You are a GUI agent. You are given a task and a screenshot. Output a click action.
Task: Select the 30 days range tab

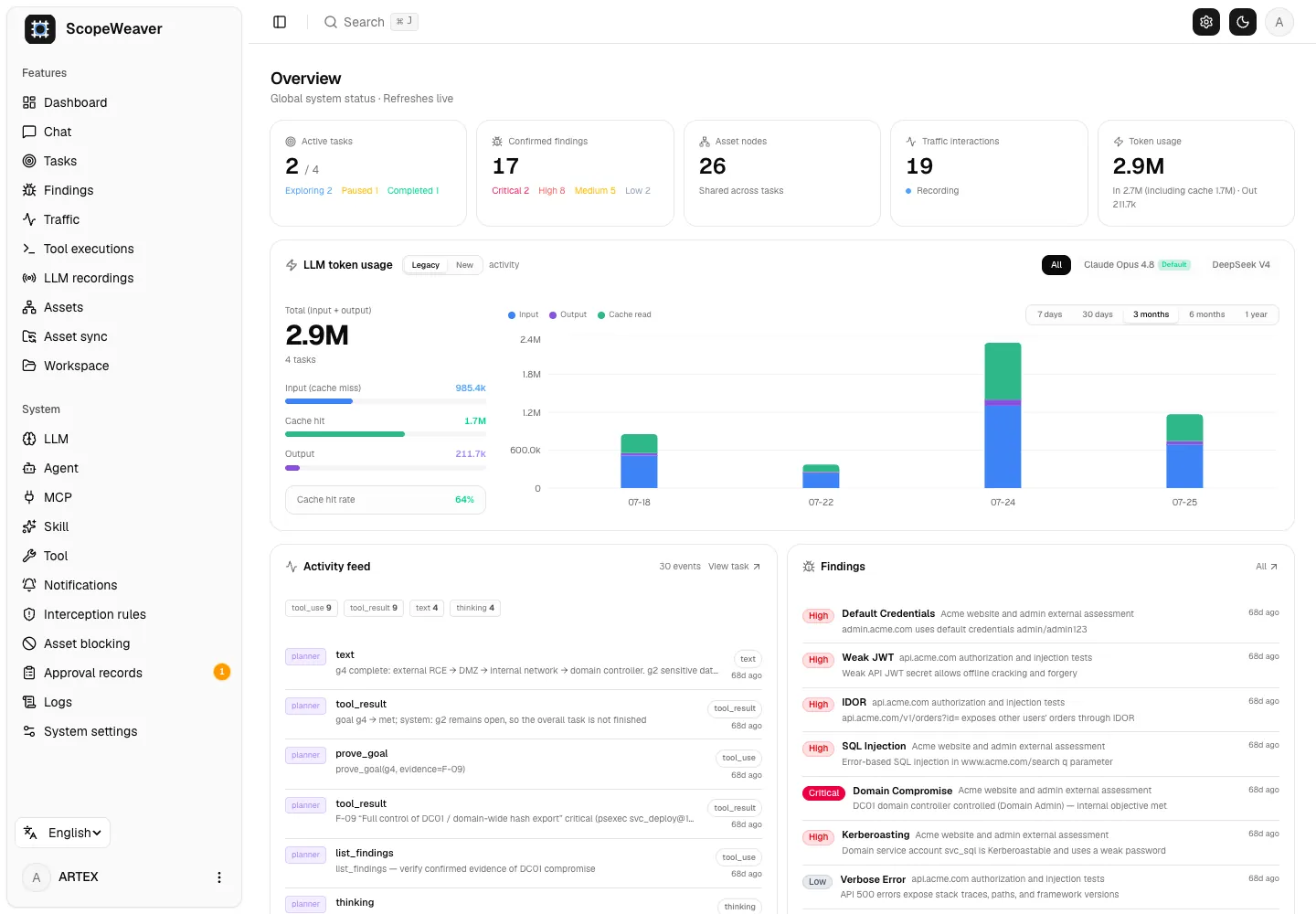tap(1098, 314)
